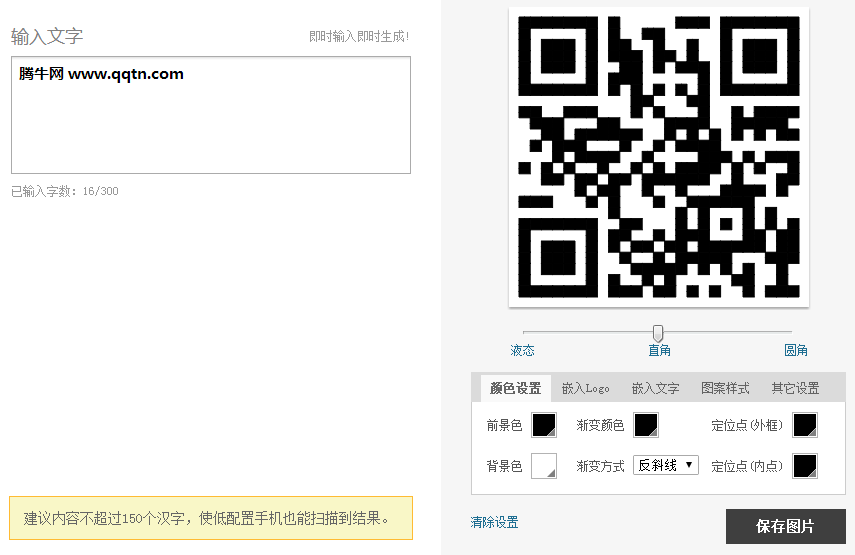Click the text input box containing www.qqtn.com

pos(210,115)
